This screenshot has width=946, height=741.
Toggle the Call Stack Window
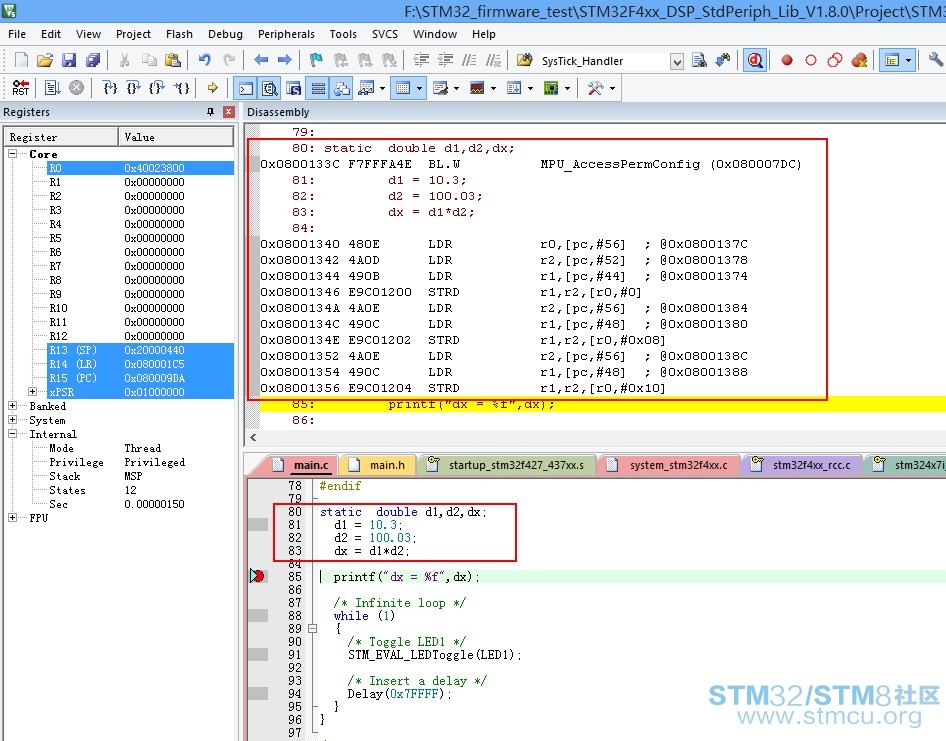[x=342, y=89]
